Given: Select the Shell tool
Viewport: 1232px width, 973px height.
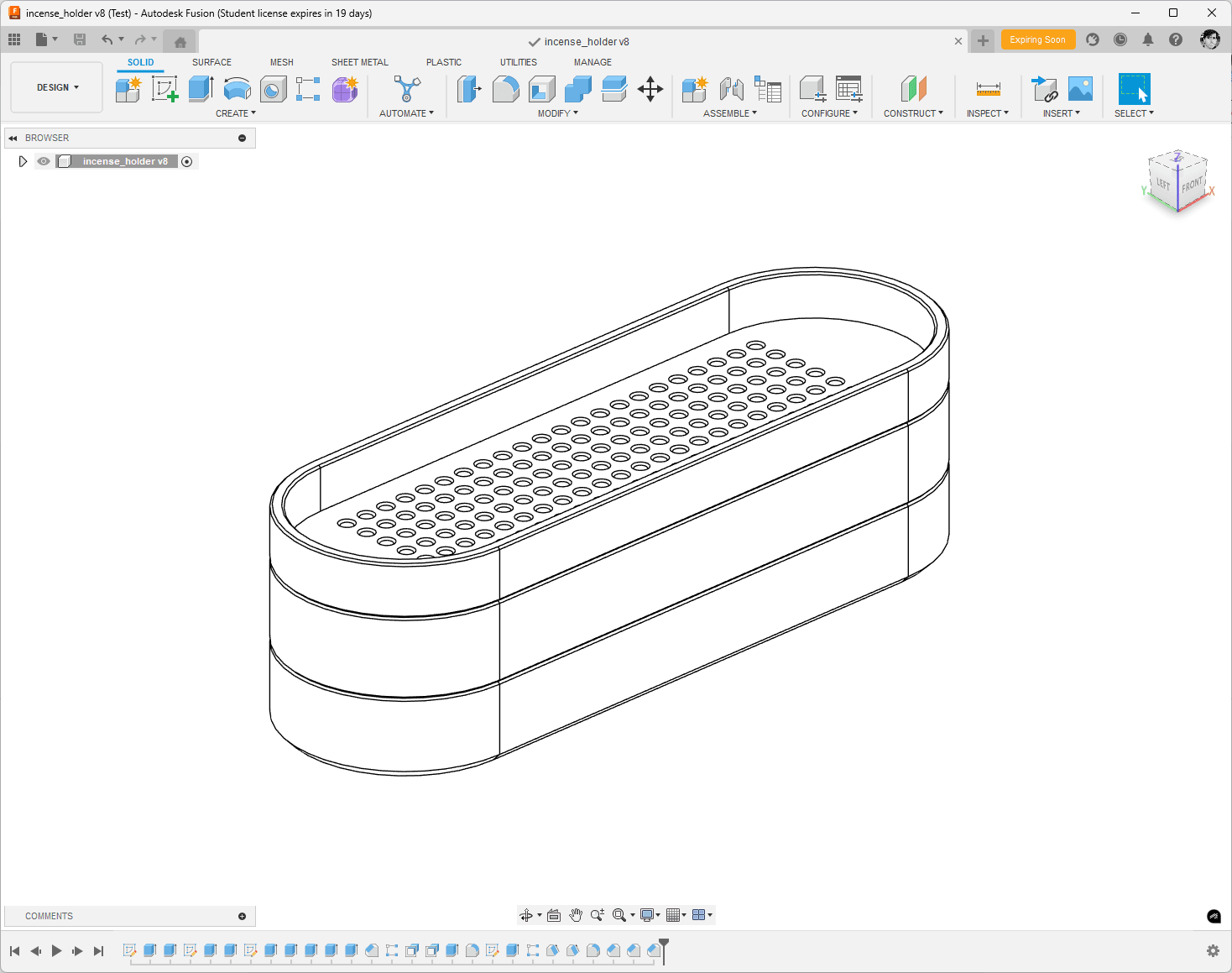Looking at the screenshot, I should pos(542,89).
